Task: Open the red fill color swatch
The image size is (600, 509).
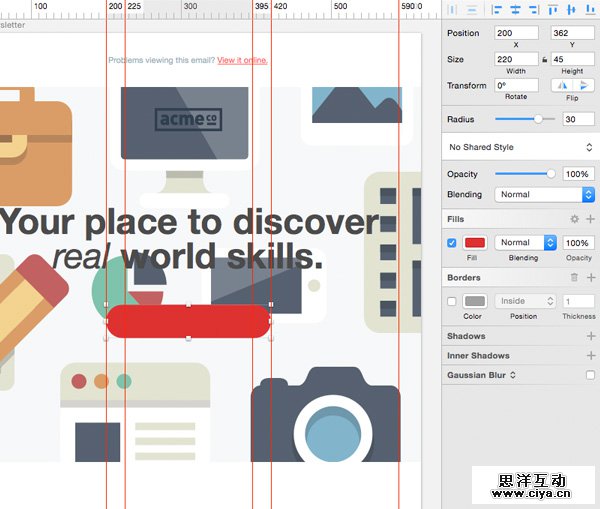Action: pos(474,243)
